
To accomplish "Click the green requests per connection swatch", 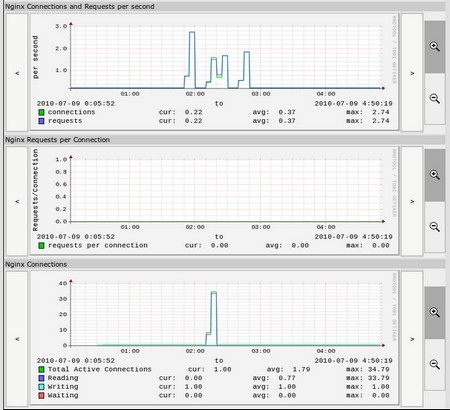I will [x=41, y=246].
